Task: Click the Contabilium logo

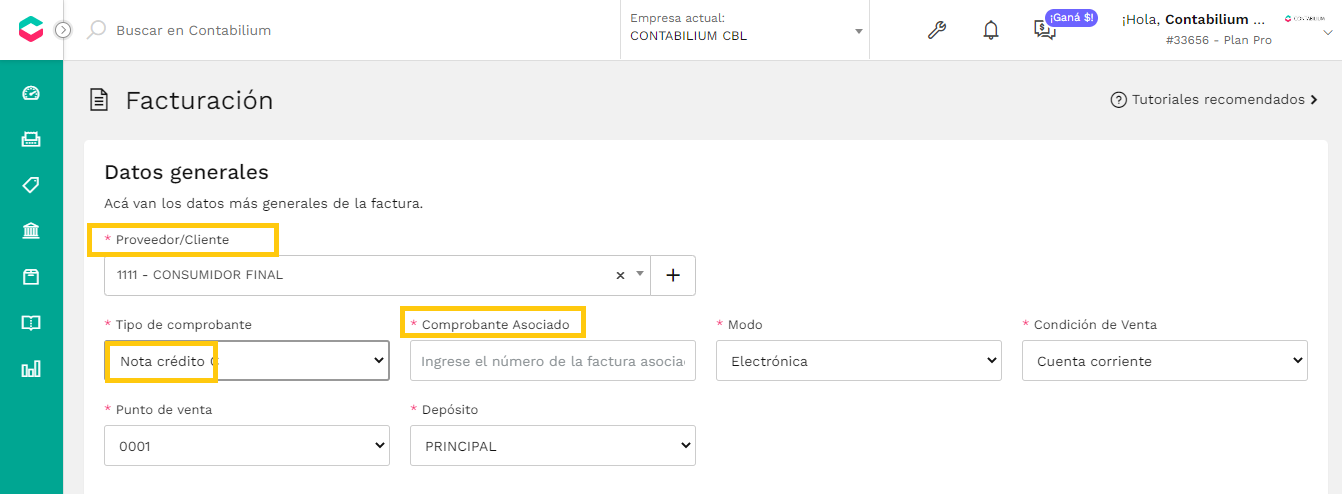Action: 31,30
